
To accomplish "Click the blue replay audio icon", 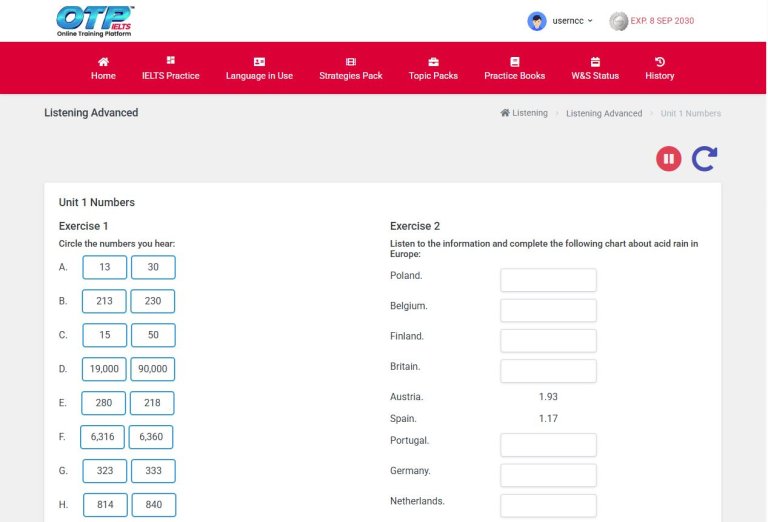I will (704, 158).
